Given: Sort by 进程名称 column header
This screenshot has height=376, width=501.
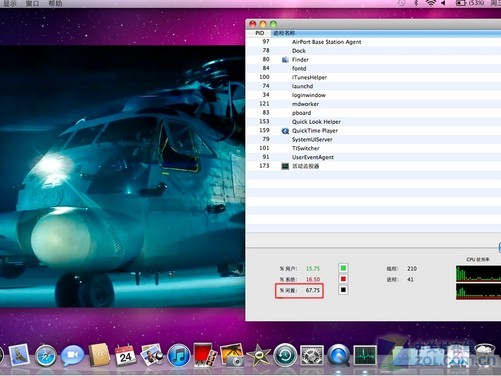Looking at the screenshot, I should 386,33.
